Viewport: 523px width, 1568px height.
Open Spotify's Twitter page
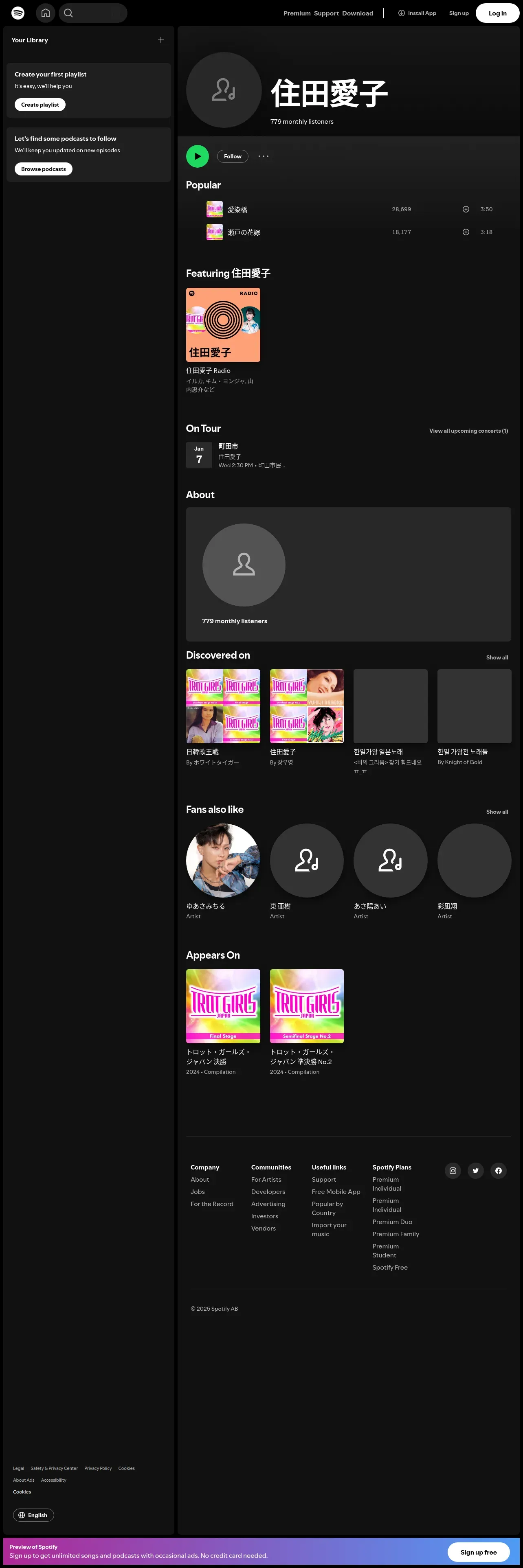475,1171
